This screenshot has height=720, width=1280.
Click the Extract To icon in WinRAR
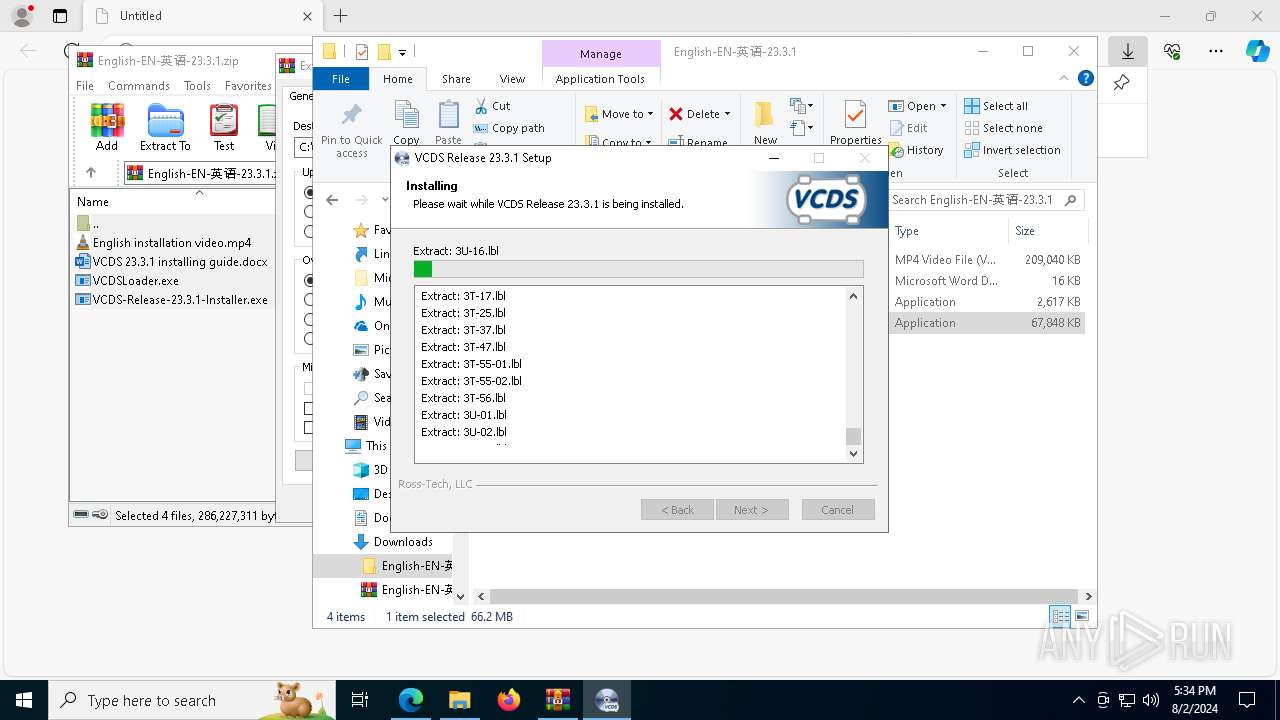pos(165,128)
